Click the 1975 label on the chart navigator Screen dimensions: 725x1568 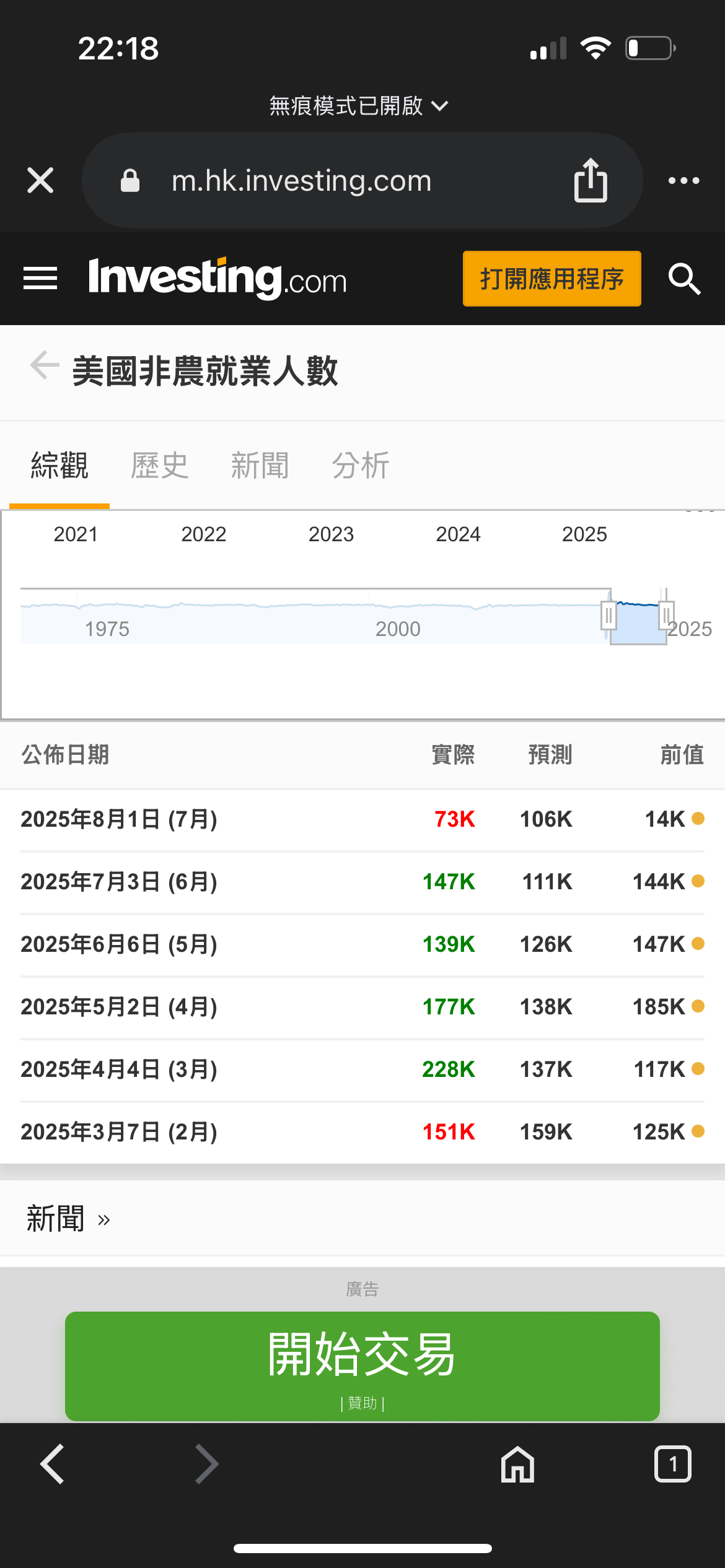[107, 629]
